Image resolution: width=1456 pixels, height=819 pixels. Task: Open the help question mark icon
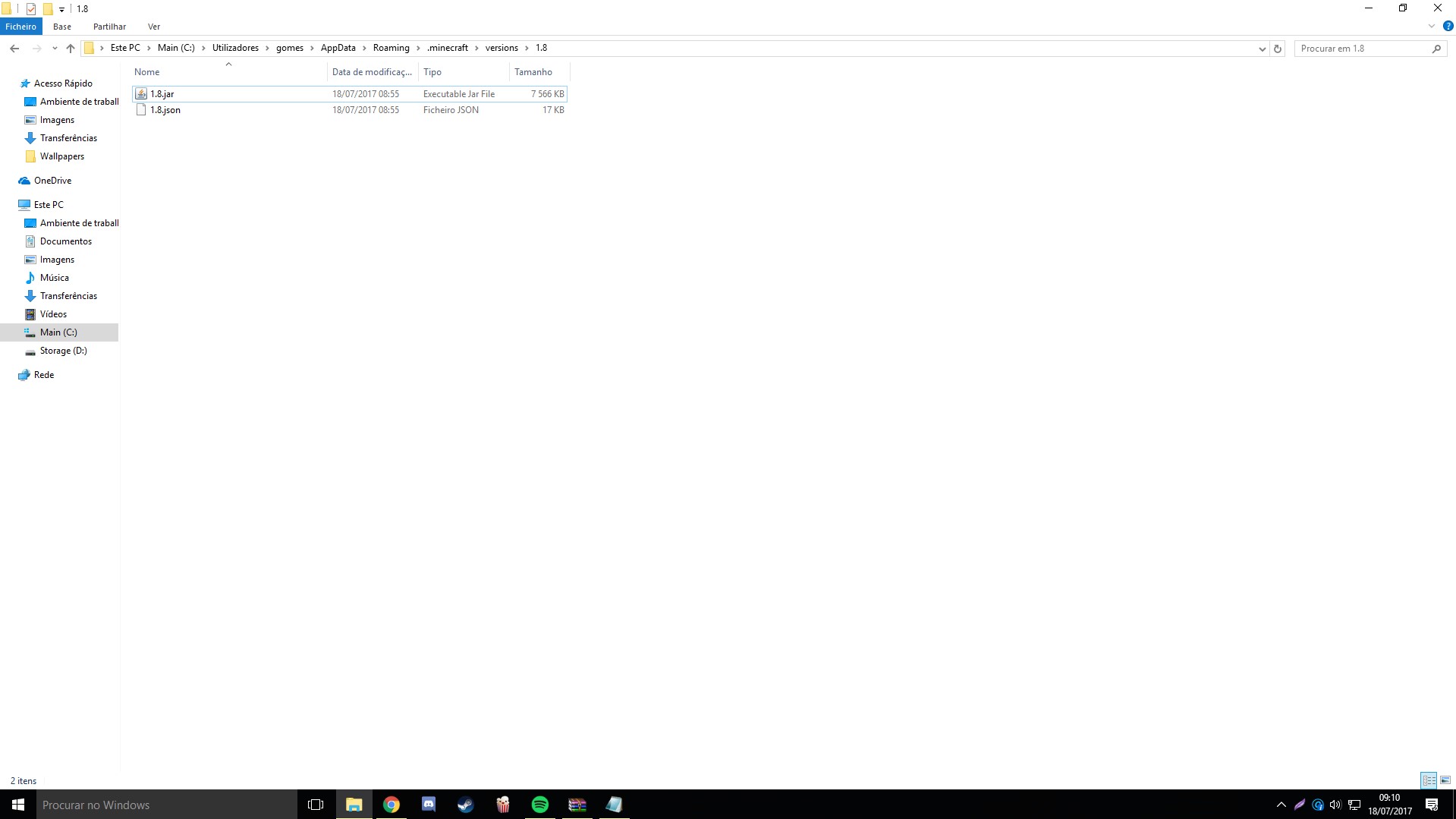tap(1448, 26)
